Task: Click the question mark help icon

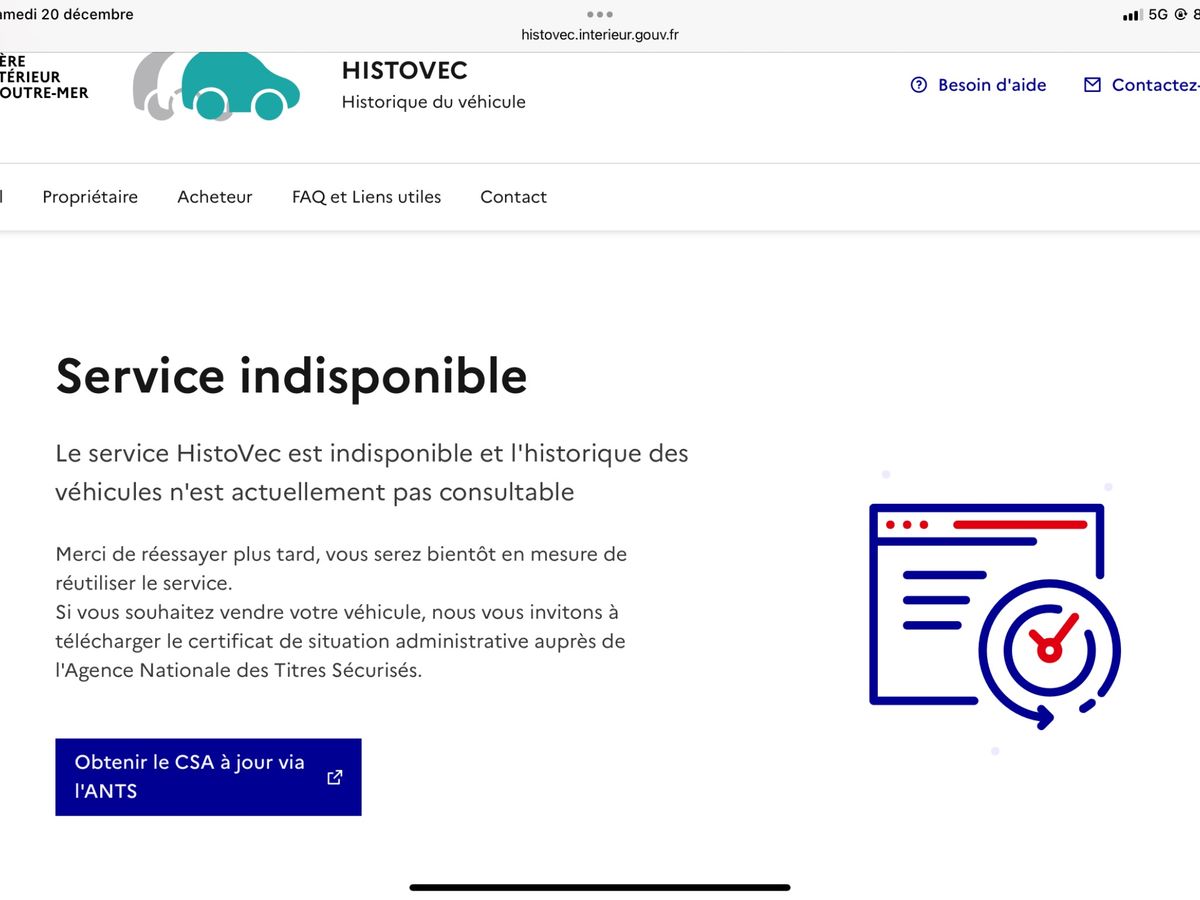Action: click(919, 85)
